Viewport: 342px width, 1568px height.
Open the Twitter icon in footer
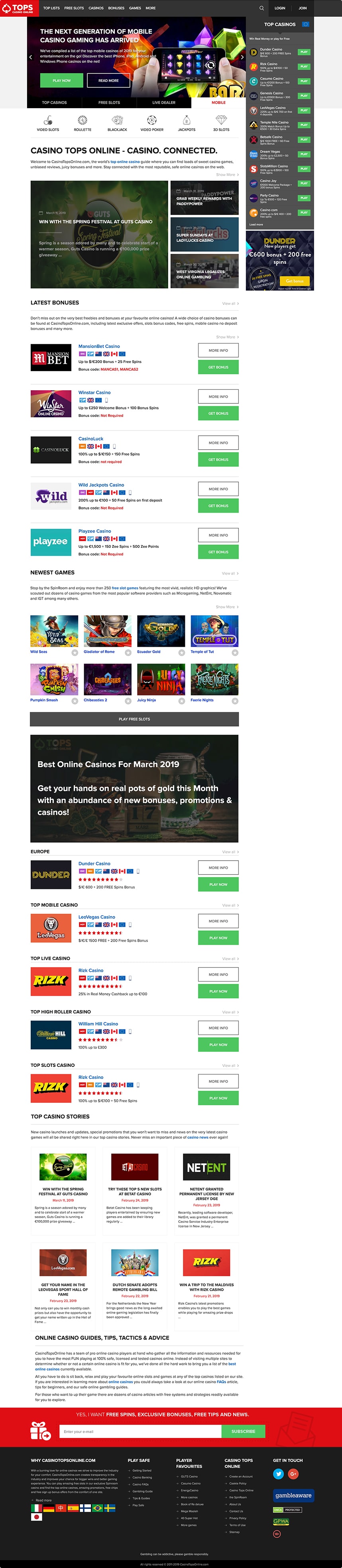coord(279,1474)
